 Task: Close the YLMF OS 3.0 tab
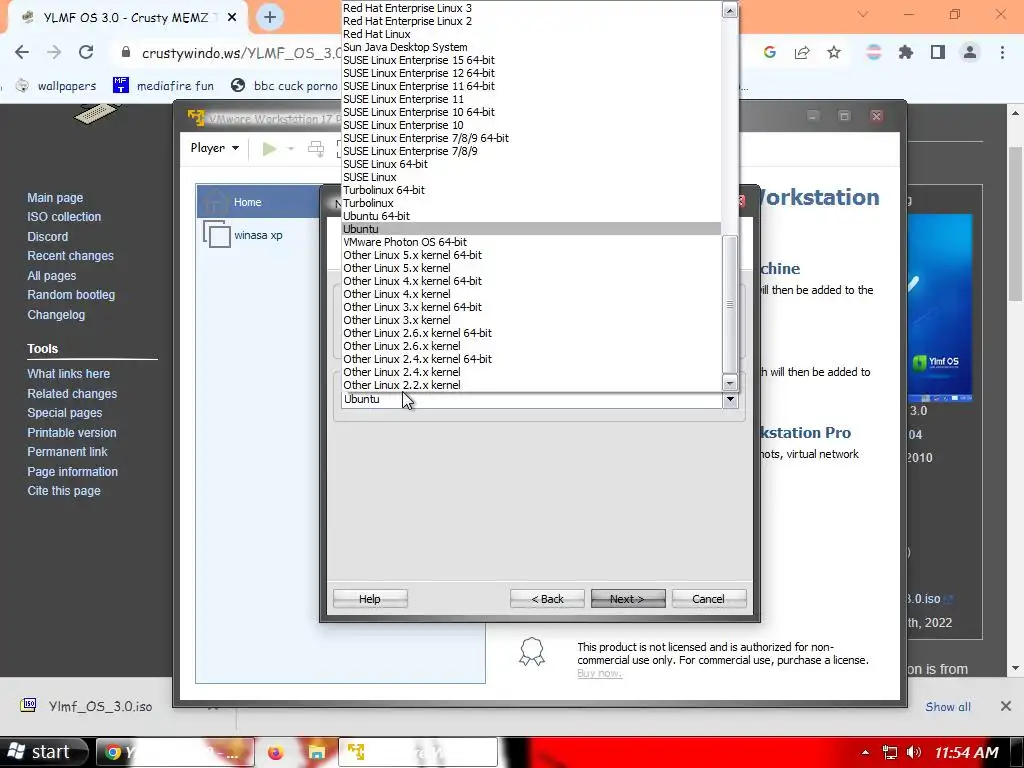point(232,18)
